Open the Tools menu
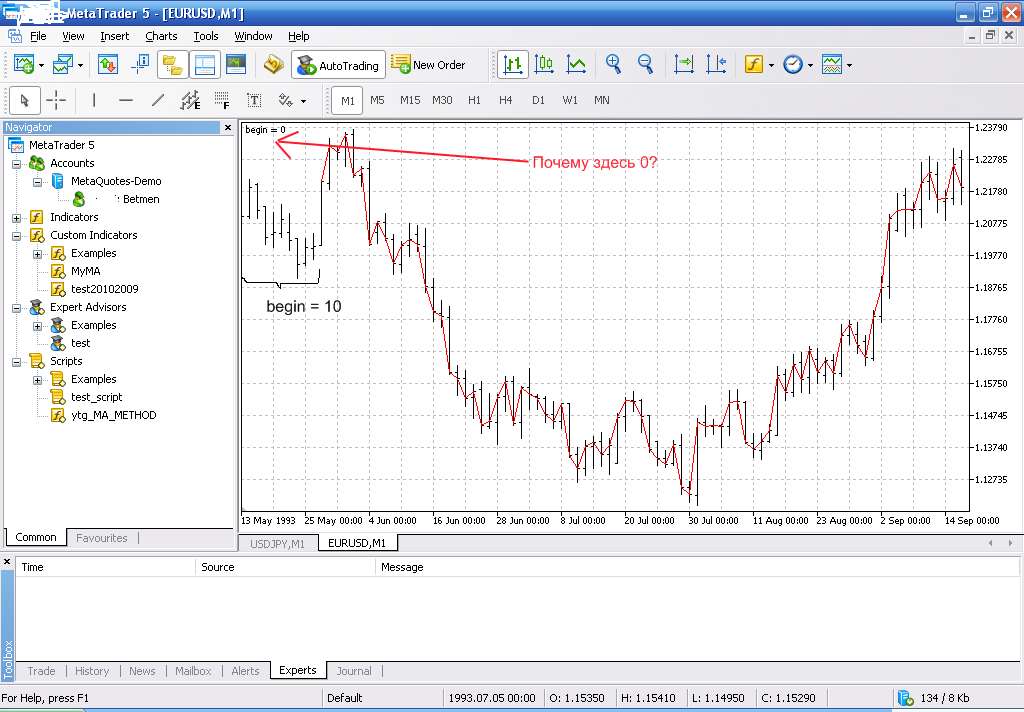 coord(206,36)
